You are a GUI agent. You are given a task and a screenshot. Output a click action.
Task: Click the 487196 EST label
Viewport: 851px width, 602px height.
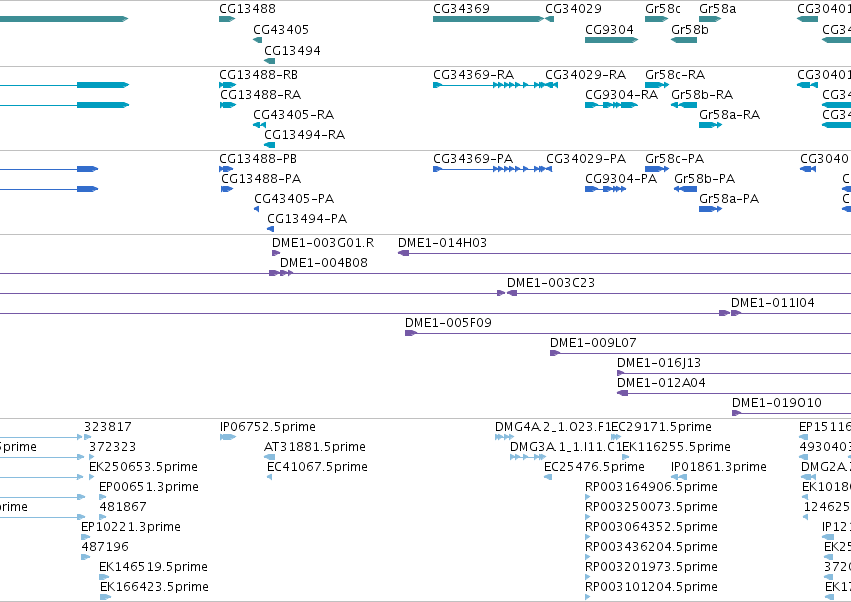[x=105, y=547]
